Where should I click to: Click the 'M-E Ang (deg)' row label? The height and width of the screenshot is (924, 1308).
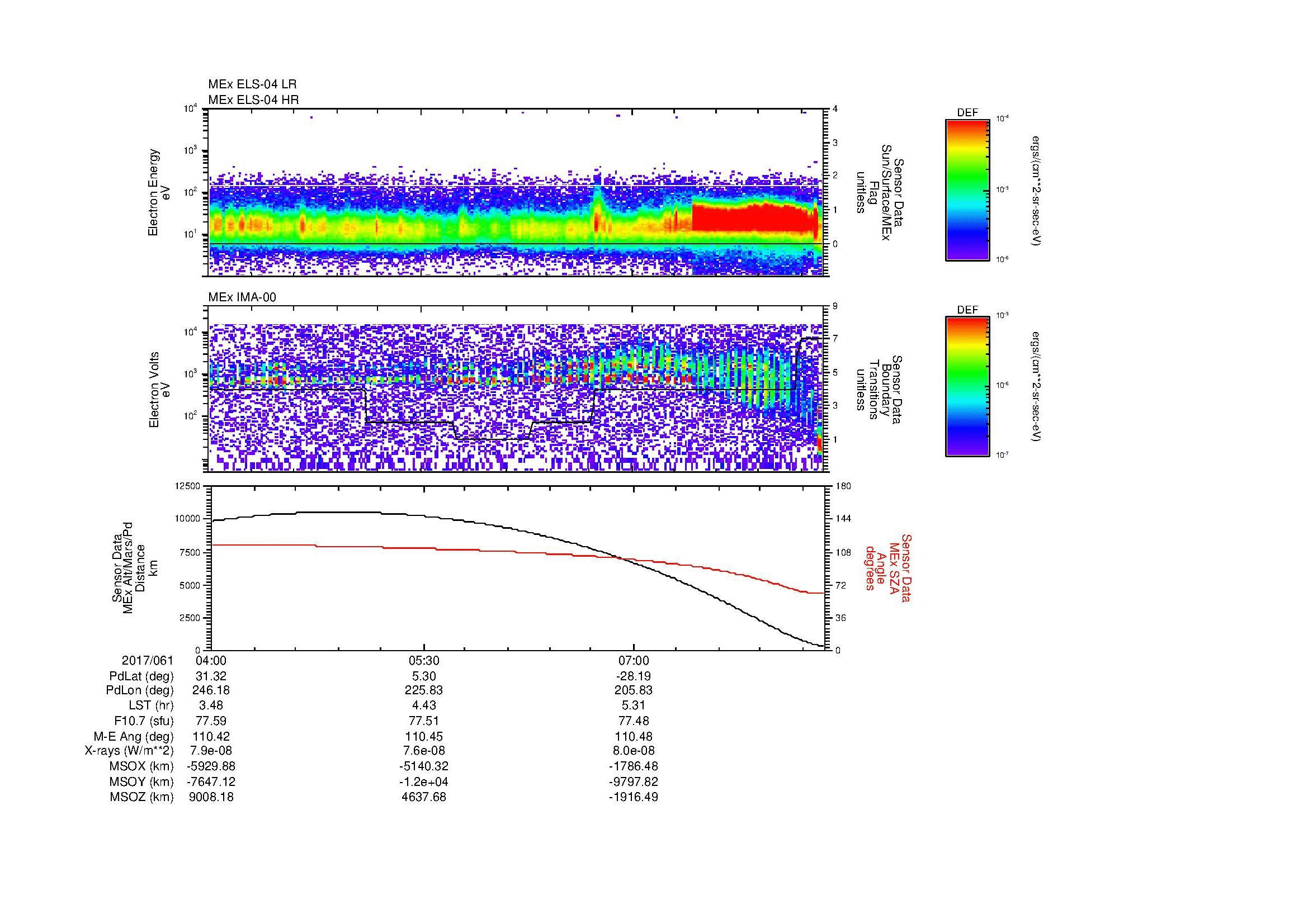(x=133, y=737)
